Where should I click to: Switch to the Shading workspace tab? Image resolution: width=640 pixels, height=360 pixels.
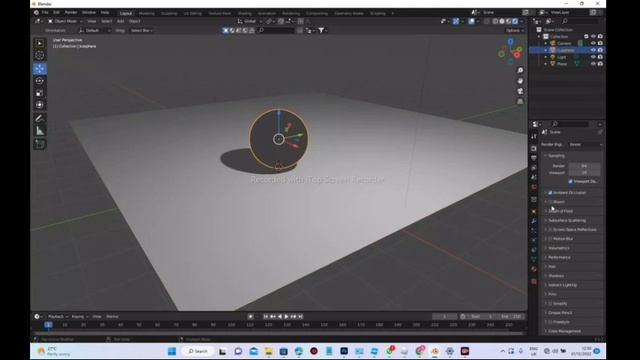tap(244, 13)
